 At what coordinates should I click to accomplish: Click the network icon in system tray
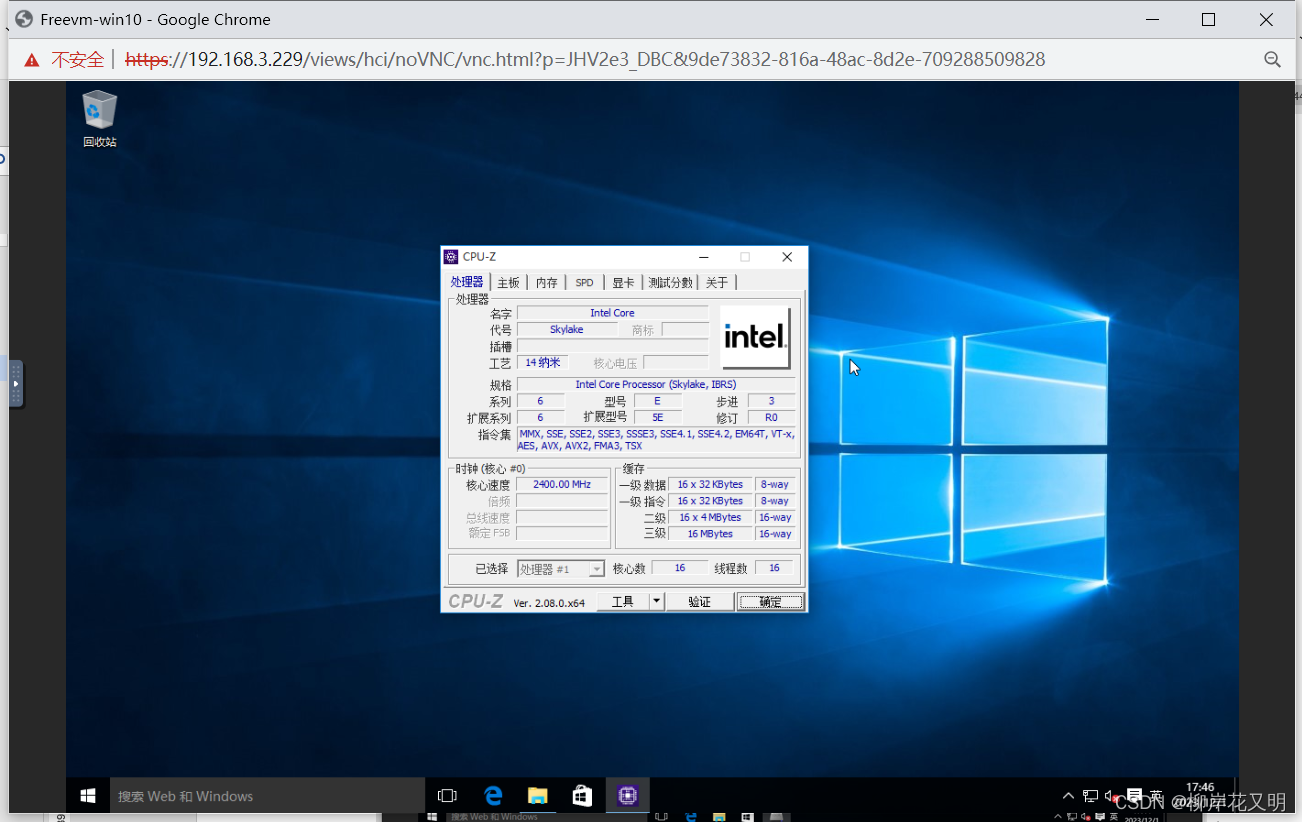pyautogui.click(x=1090, y=796)
